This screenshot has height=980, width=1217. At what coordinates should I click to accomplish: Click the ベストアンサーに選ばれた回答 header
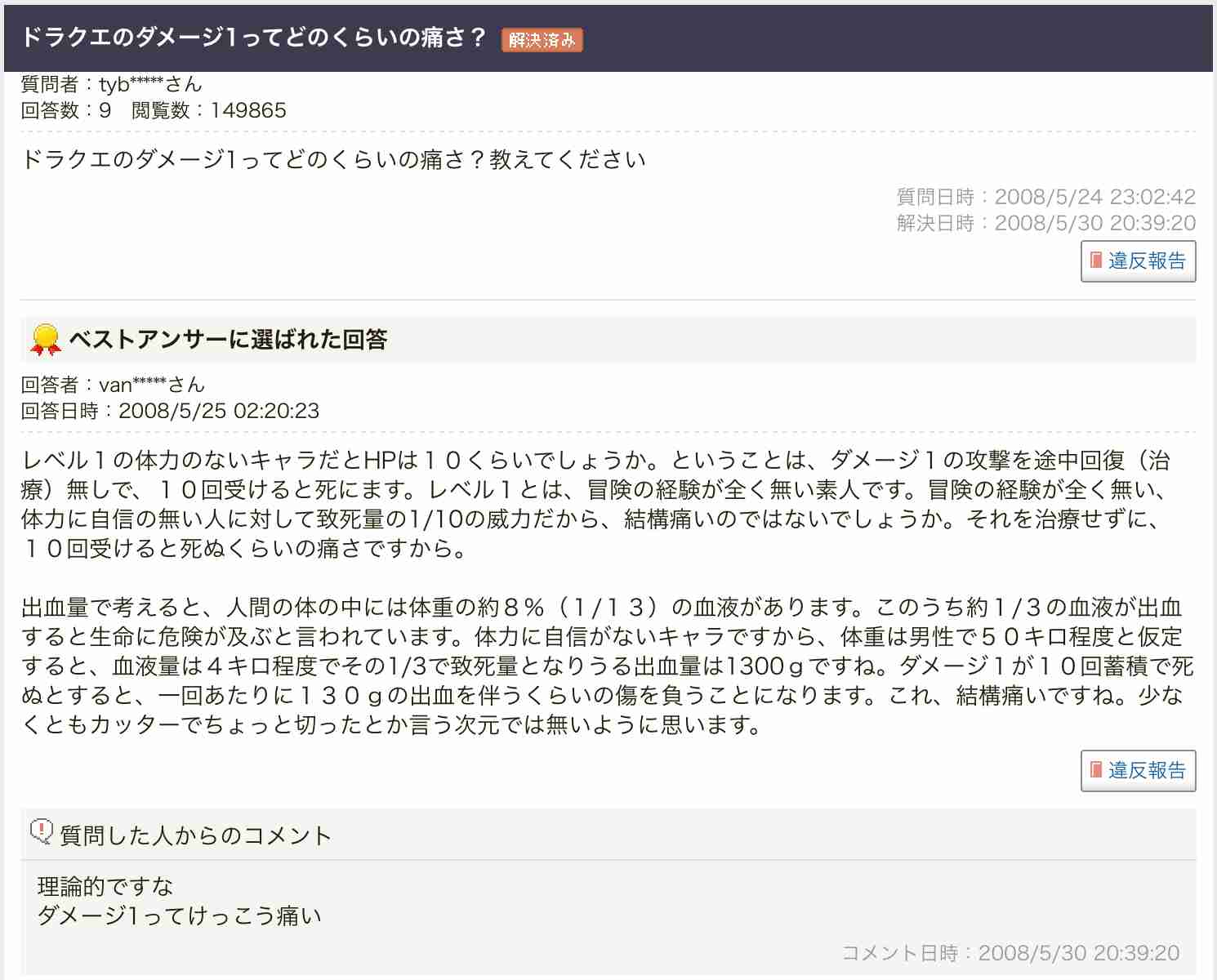(231, 339)
